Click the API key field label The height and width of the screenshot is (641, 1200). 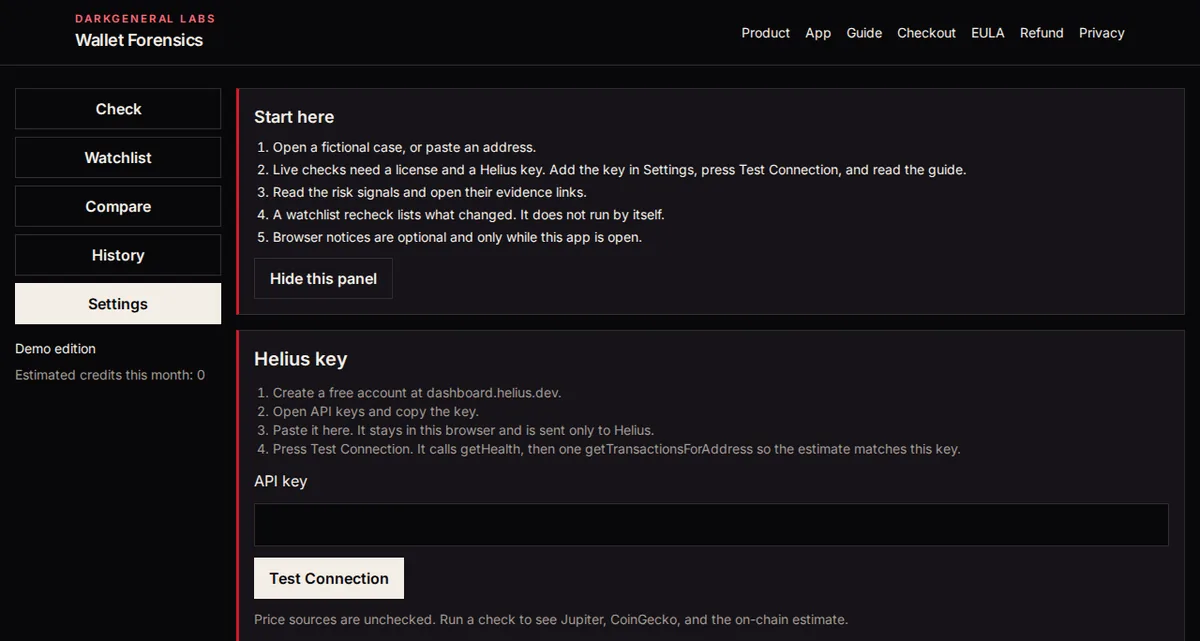281,481
